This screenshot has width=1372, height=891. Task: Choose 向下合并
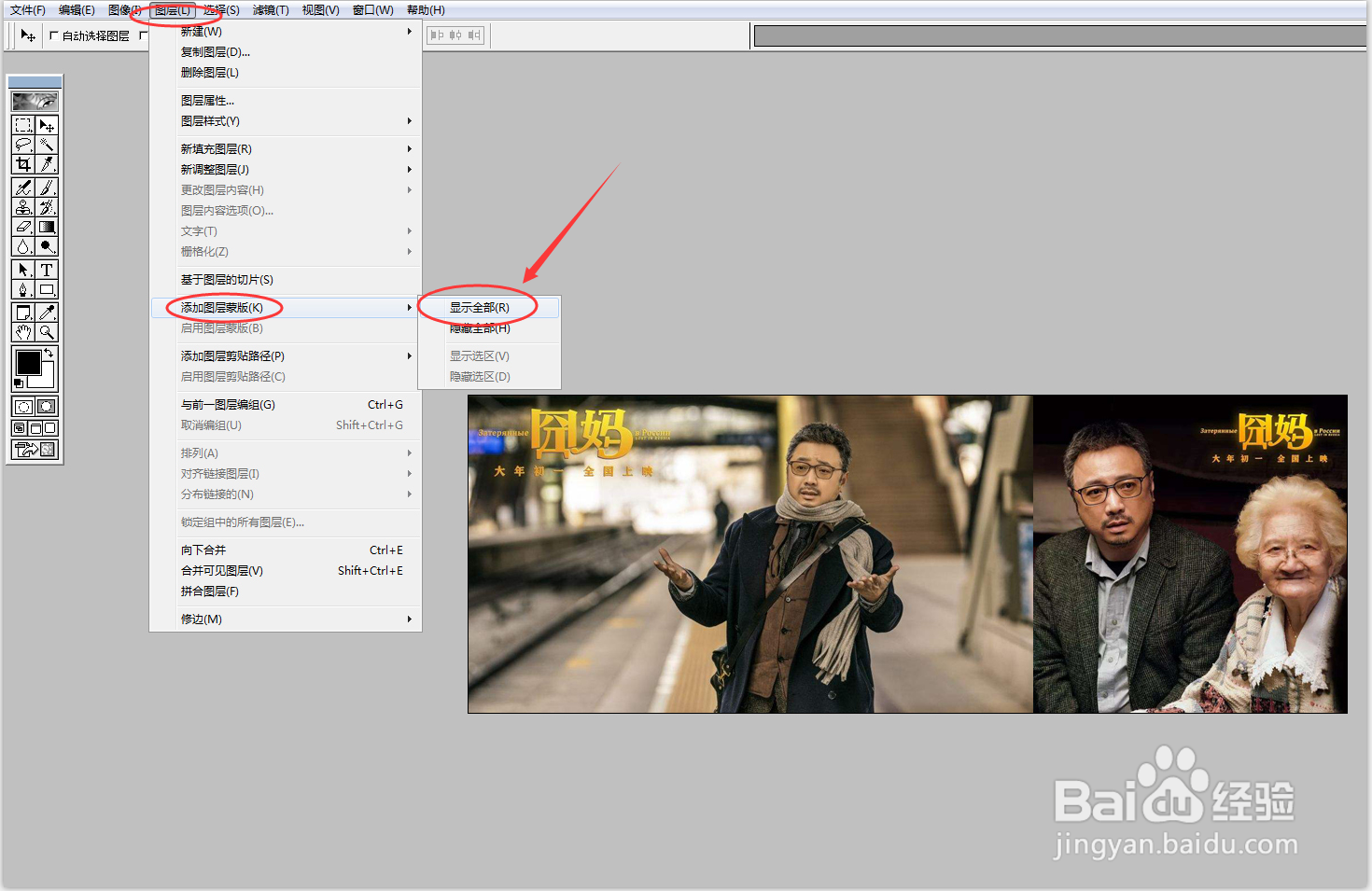(286, 550)
